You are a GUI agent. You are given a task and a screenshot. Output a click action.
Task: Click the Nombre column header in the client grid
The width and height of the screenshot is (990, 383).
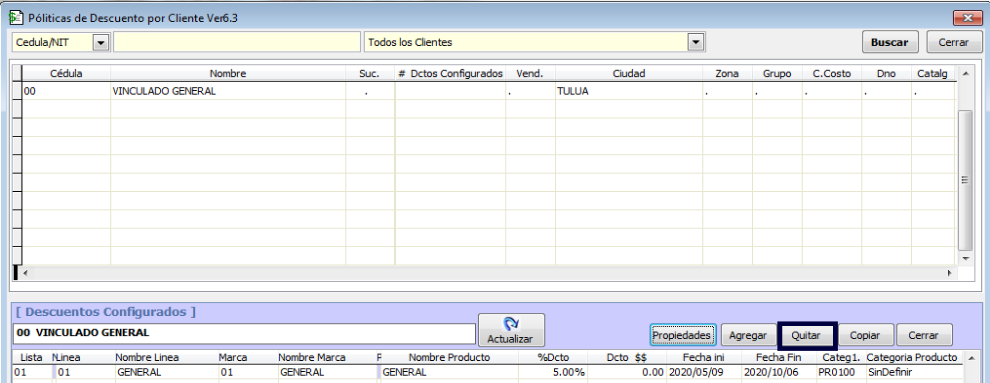[x=228, y=74]
